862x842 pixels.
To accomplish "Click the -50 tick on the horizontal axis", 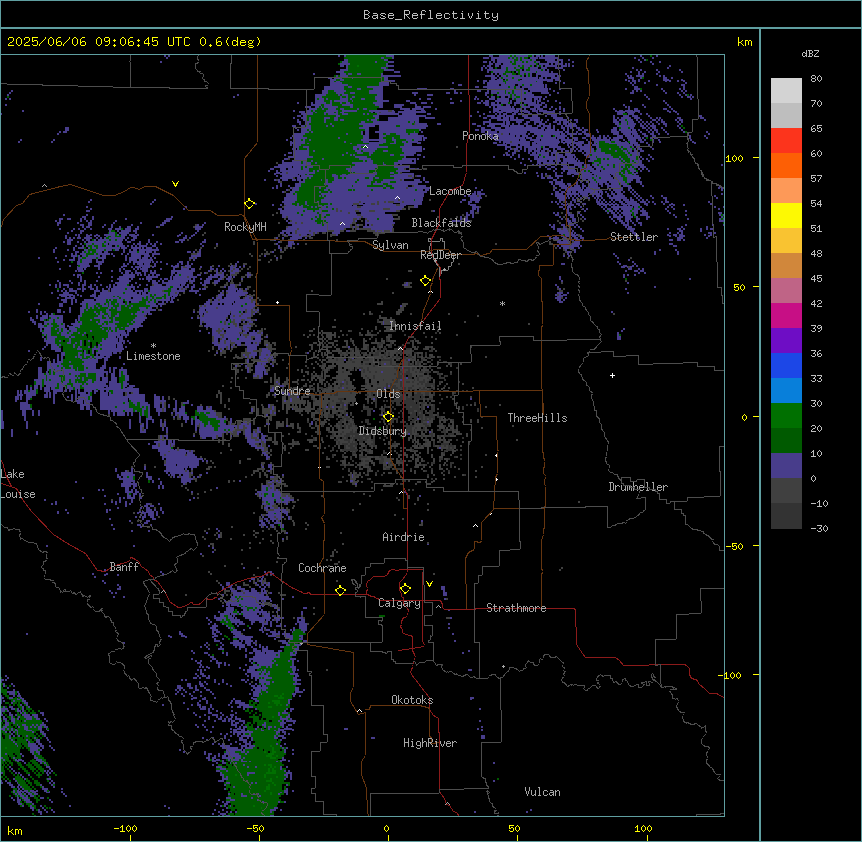I will (255, 828).
